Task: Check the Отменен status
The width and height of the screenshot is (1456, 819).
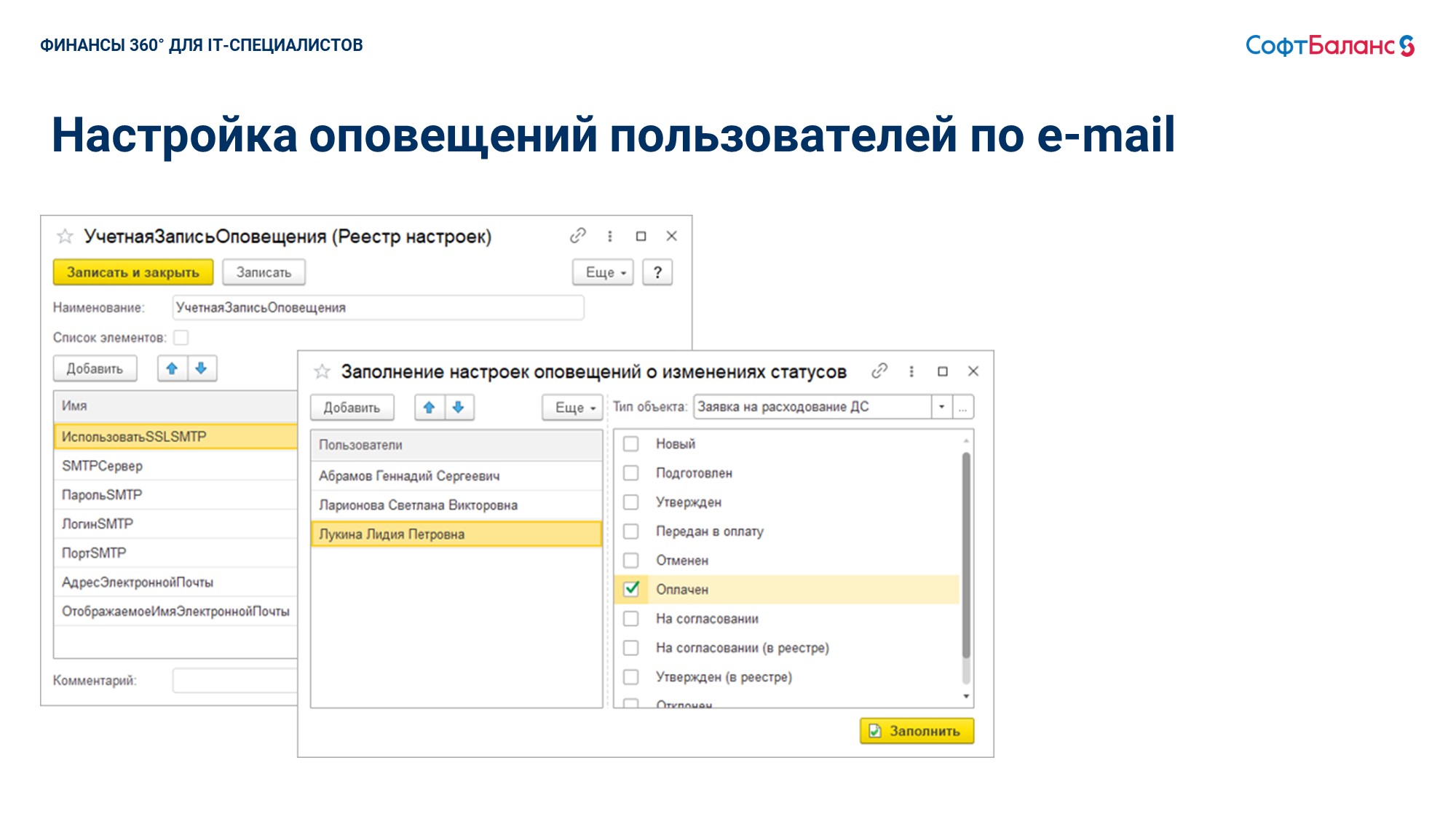Action: [x=631, y=561]
